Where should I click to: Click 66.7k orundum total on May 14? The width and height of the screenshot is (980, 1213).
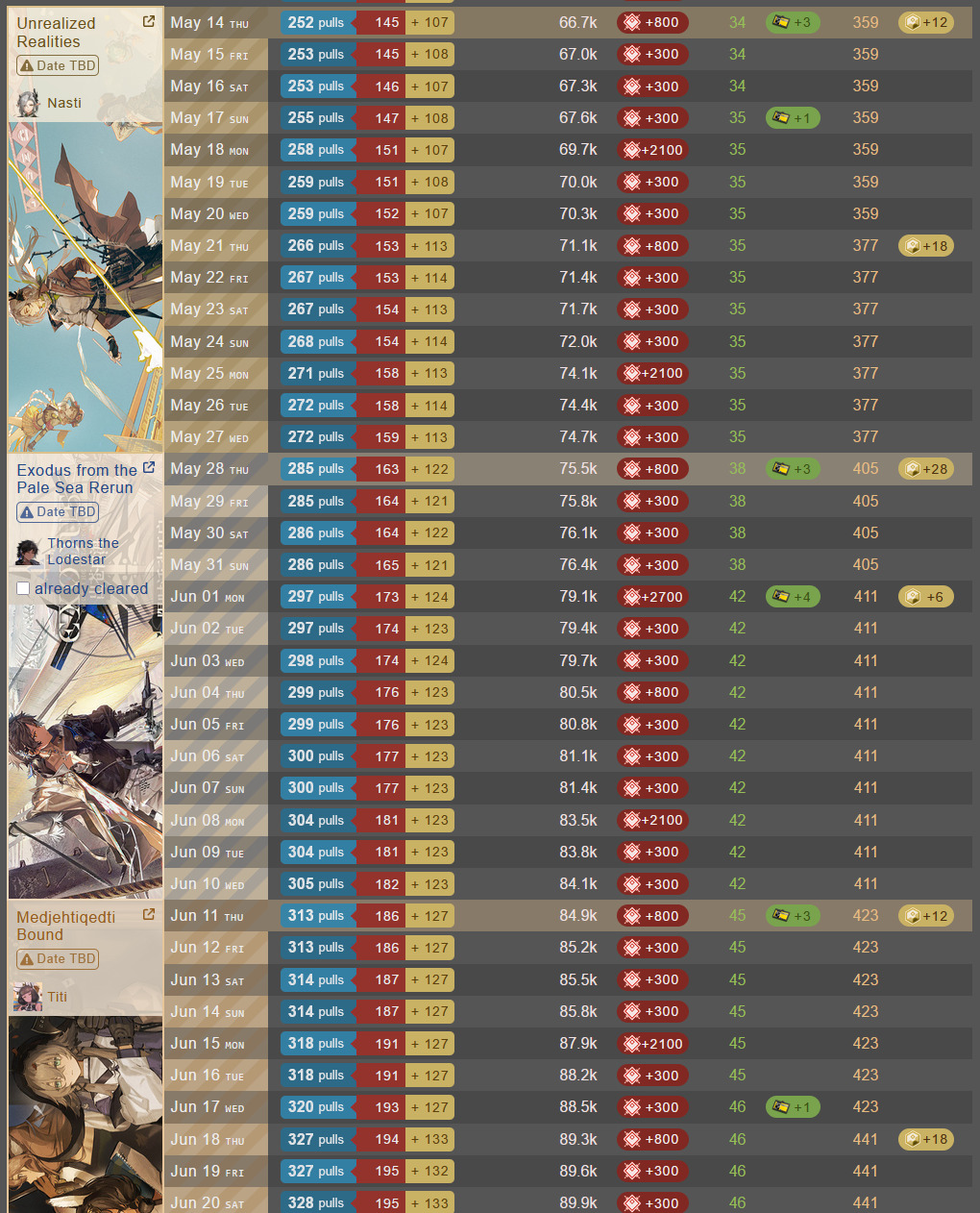578,22
